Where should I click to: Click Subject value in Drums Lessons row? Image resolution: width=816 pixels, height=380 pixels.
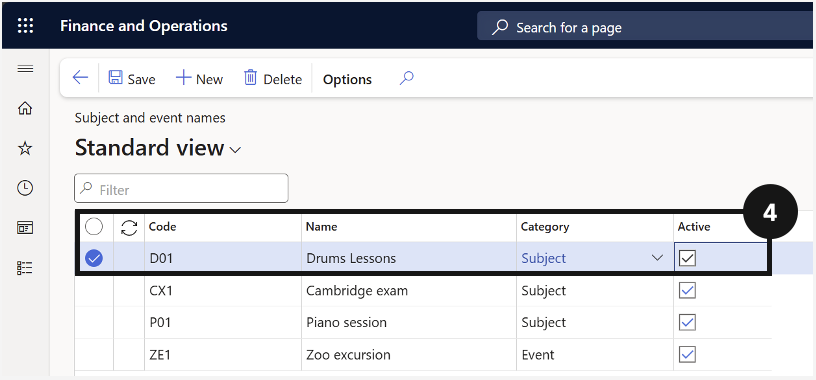543,258
